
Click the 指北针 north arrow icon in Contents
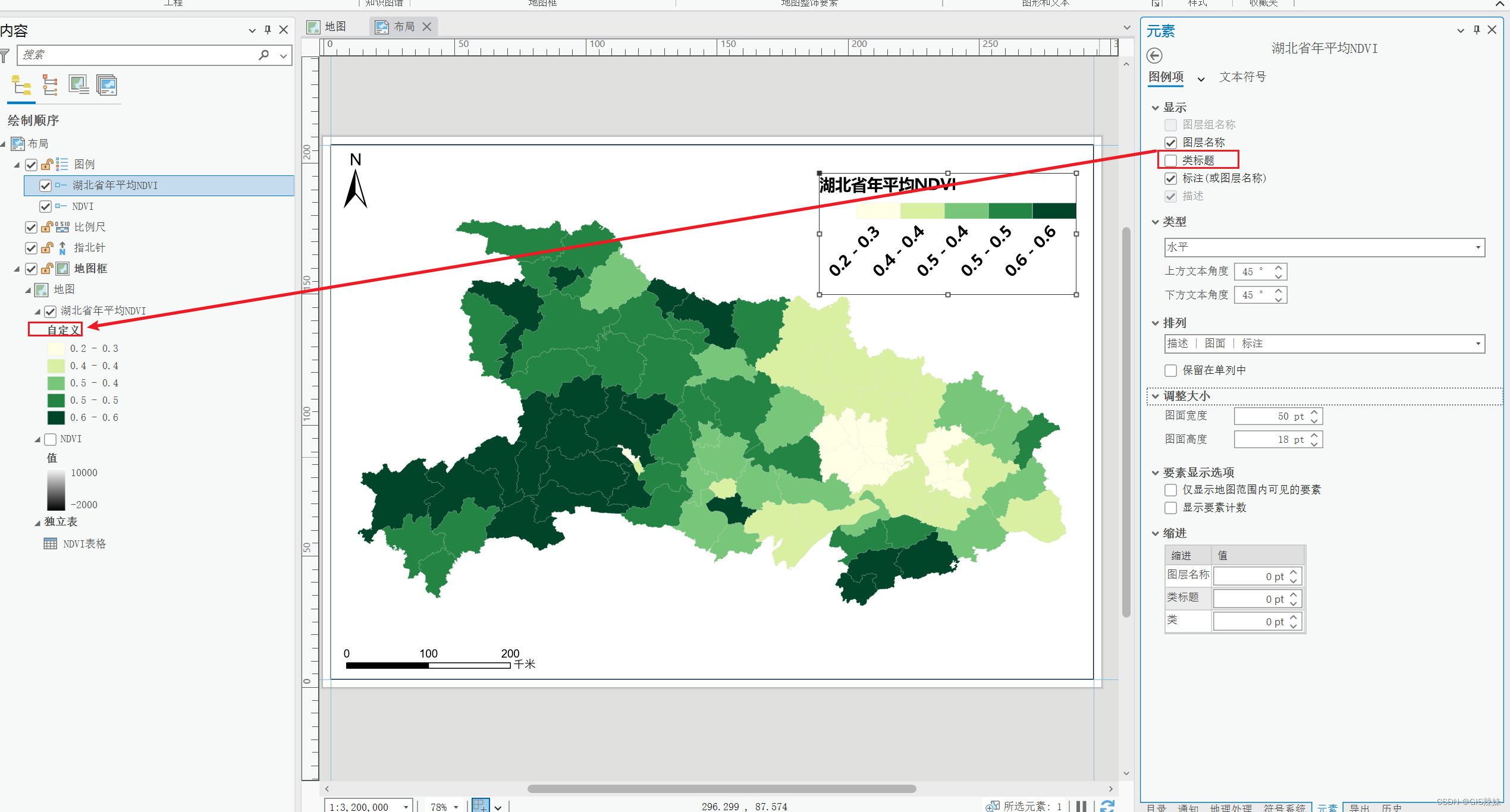62,248
